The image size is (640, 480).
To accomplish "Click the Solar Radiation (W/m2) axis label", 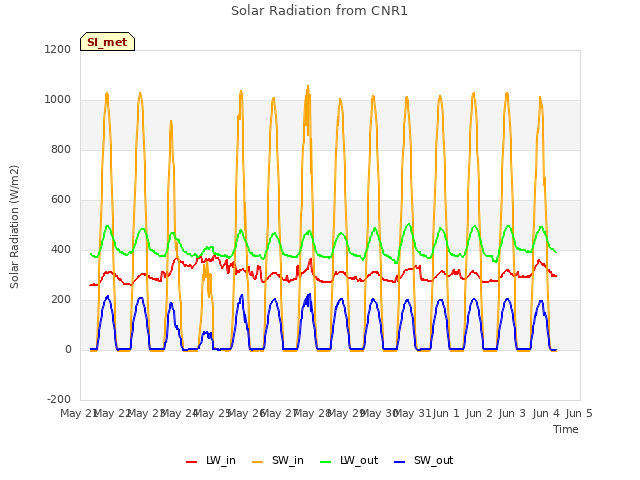I will pos(14,227).
